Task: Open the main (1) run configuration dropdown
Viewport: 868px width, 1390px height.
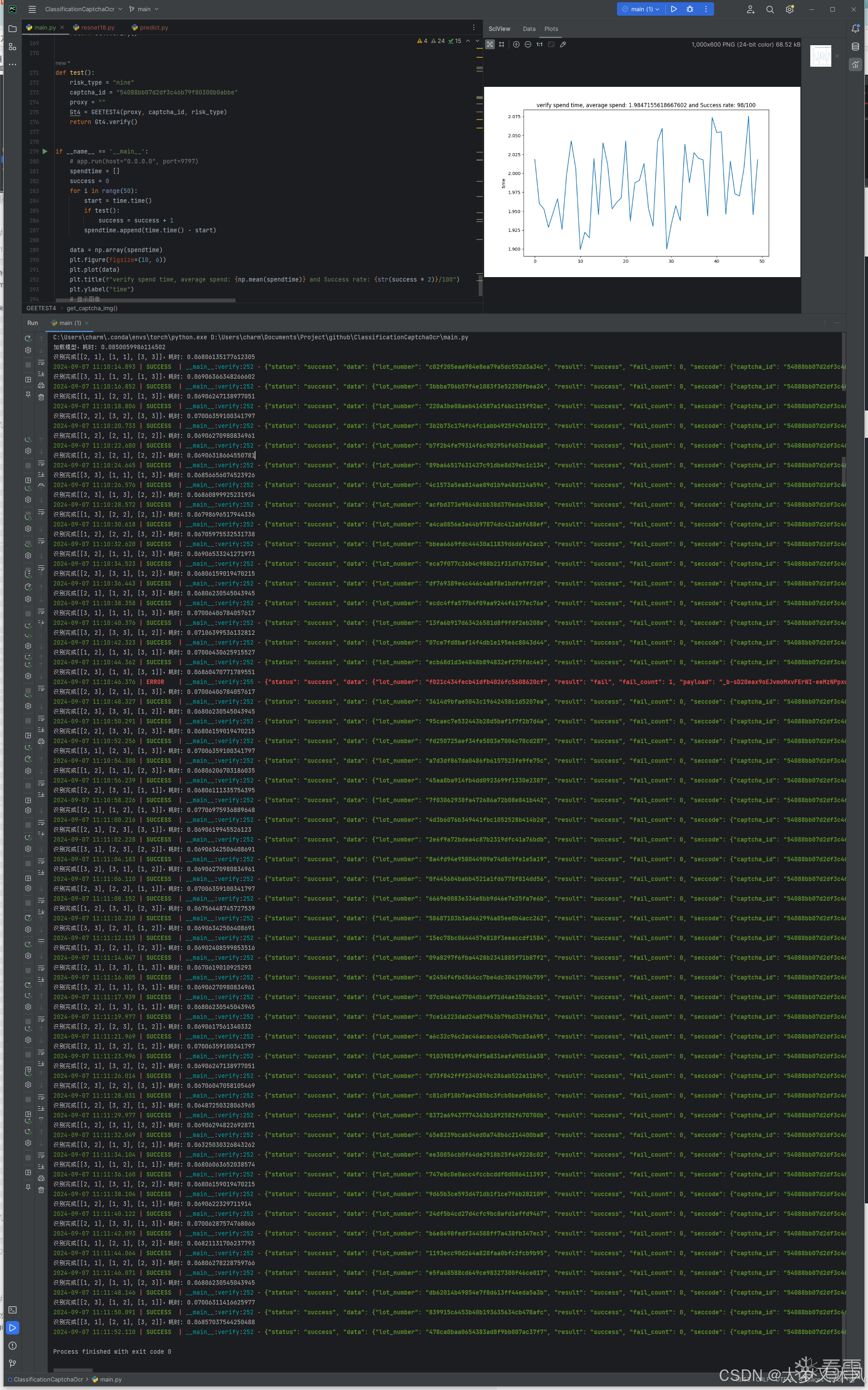Action: coord(641,9)
